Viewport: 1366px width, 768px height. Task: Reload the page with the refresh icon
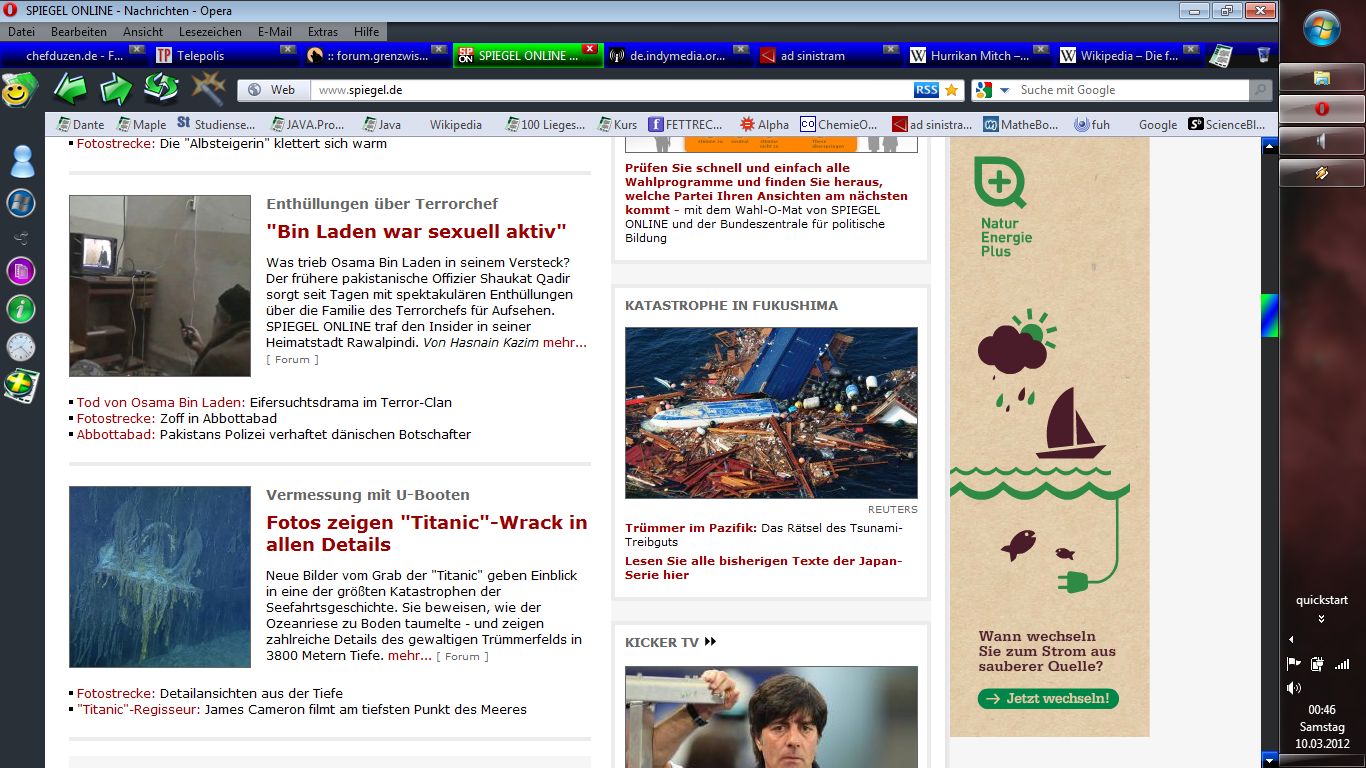pyautogui.click(x=161, y=89)
